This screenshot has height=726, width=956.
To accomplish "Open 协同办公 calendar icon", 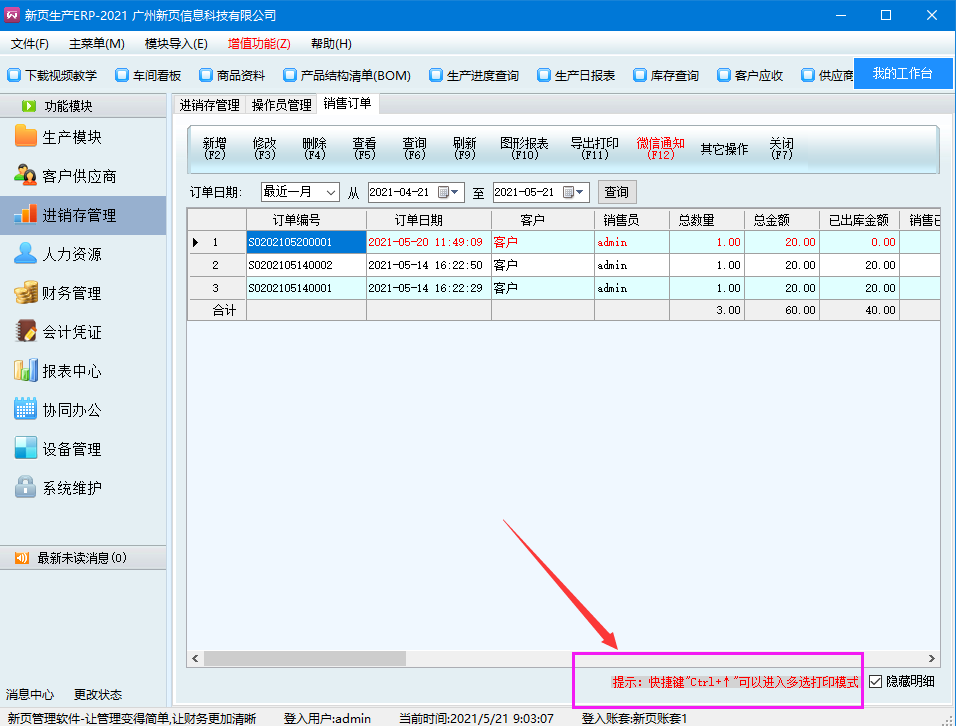I will 25,410.
